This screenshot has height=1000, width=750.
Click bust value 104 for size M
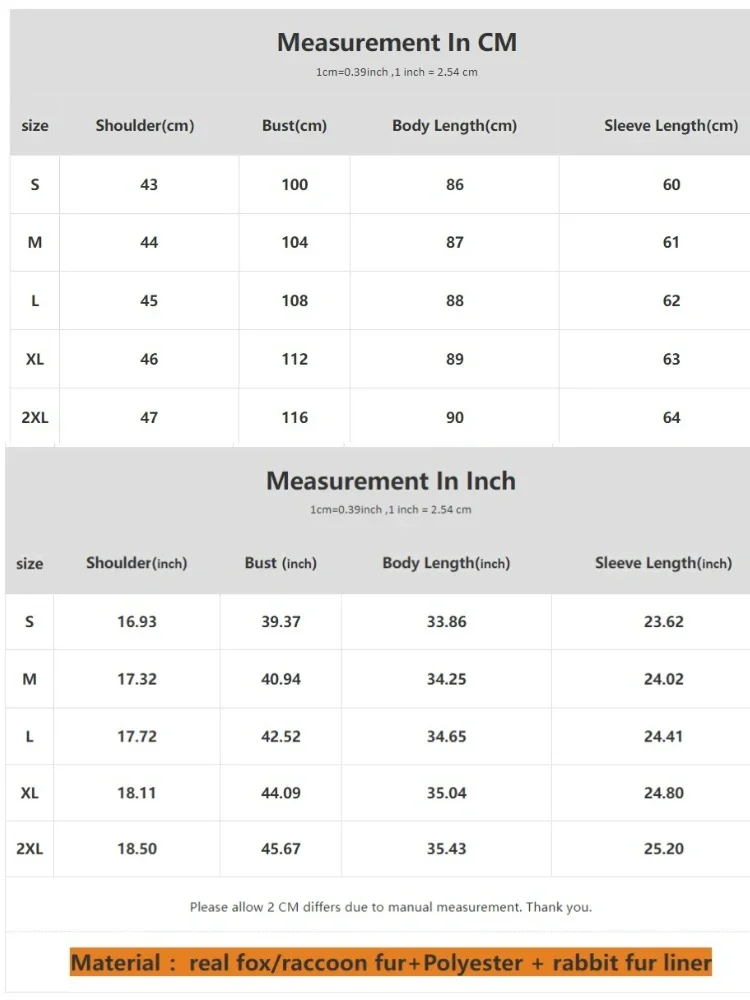(294, 243)
